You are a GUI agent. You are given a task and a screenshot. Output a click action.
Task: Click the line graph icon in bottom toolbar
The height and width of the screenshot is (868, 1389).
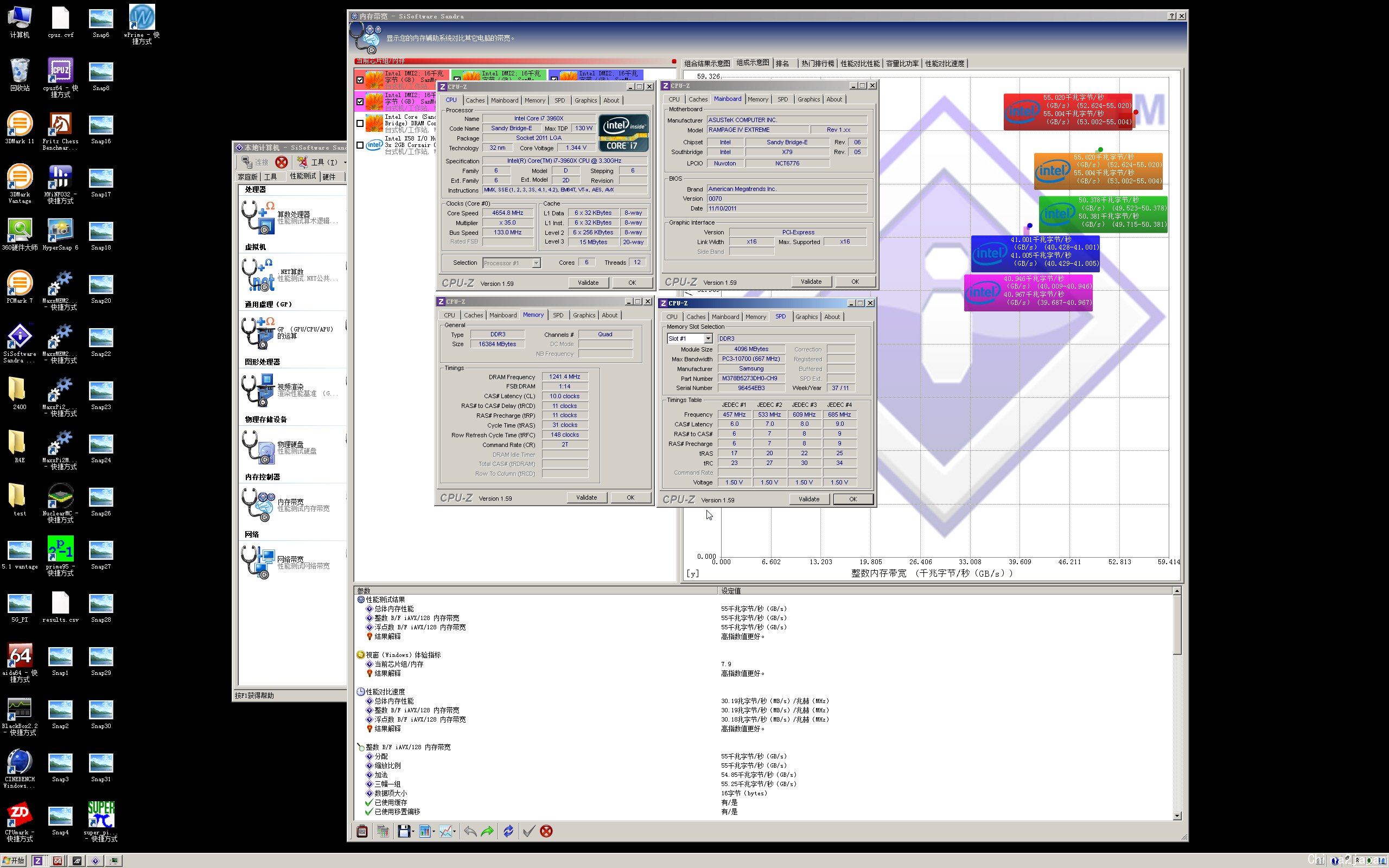point(445,831)
